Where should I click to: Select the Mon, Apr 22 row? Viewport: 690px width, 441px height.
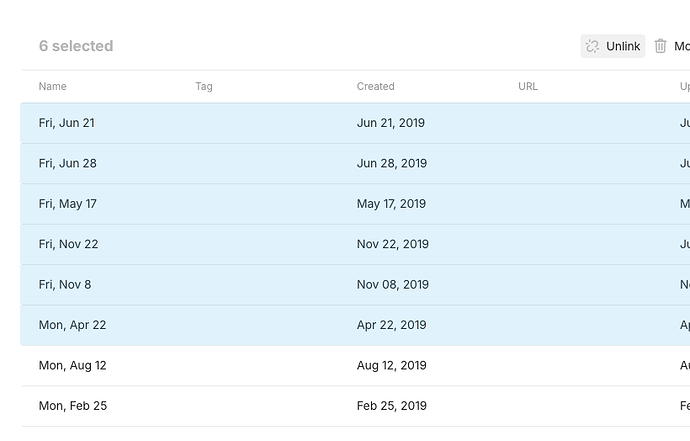coord(355,325)
